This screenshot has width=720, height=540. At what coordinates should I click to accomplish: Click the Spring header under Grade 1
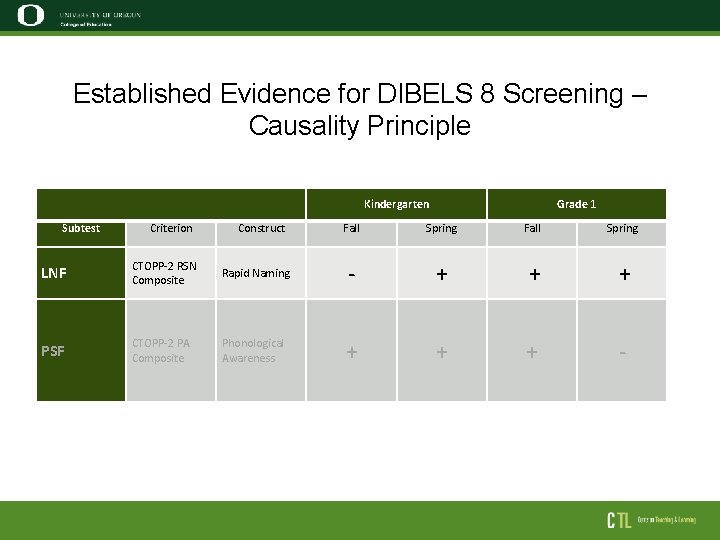(622, 234)
